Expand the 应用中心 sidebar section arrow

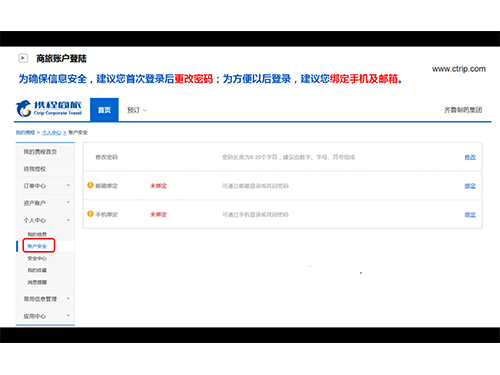(68, 315)
